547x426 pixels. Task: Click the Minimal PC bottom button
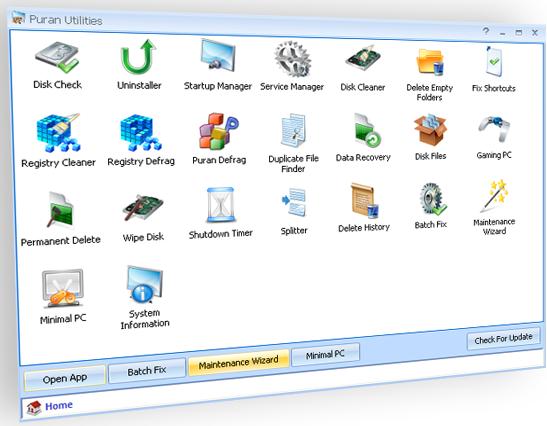325,355
